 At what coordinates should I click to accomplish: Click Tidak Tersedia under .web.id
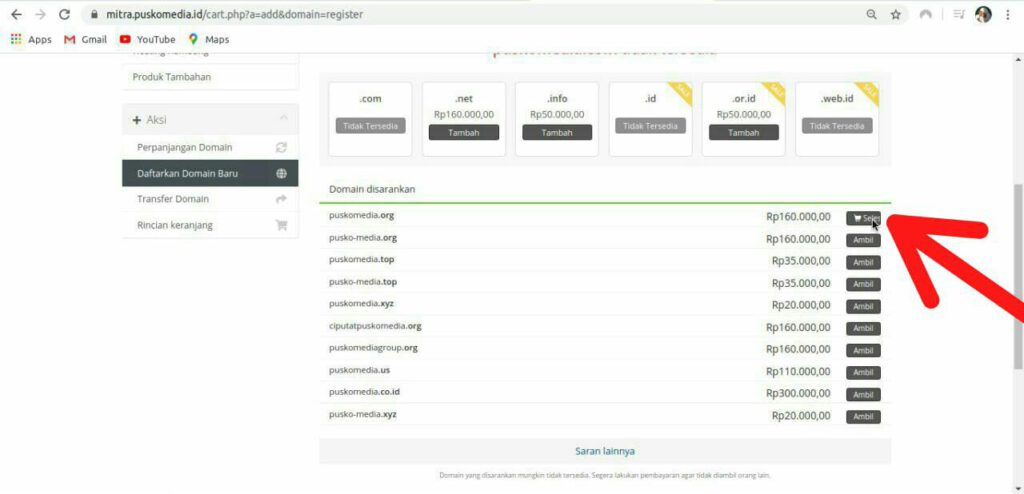pos(837,126)
